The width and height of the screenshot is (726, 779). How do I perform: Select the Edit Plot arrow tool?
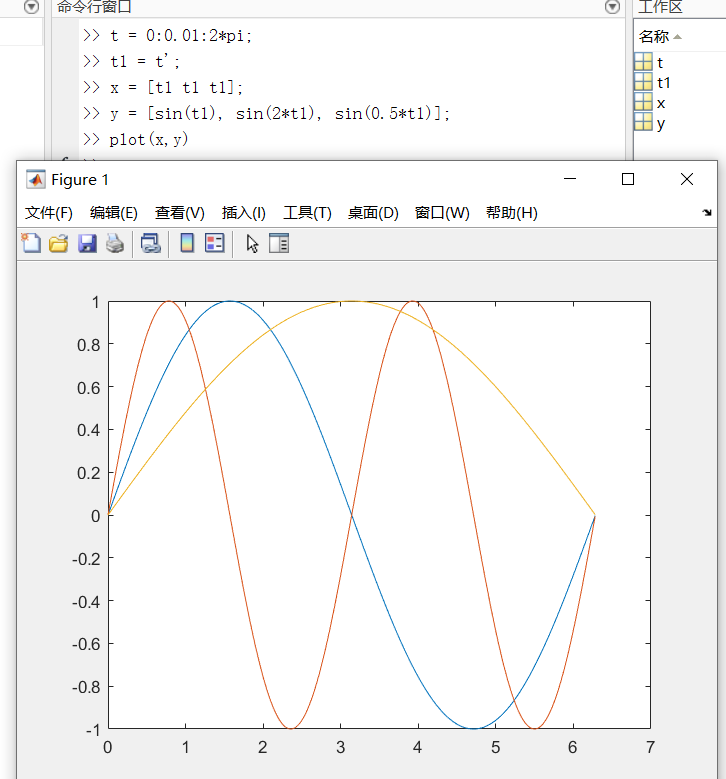tap(252, 243)
